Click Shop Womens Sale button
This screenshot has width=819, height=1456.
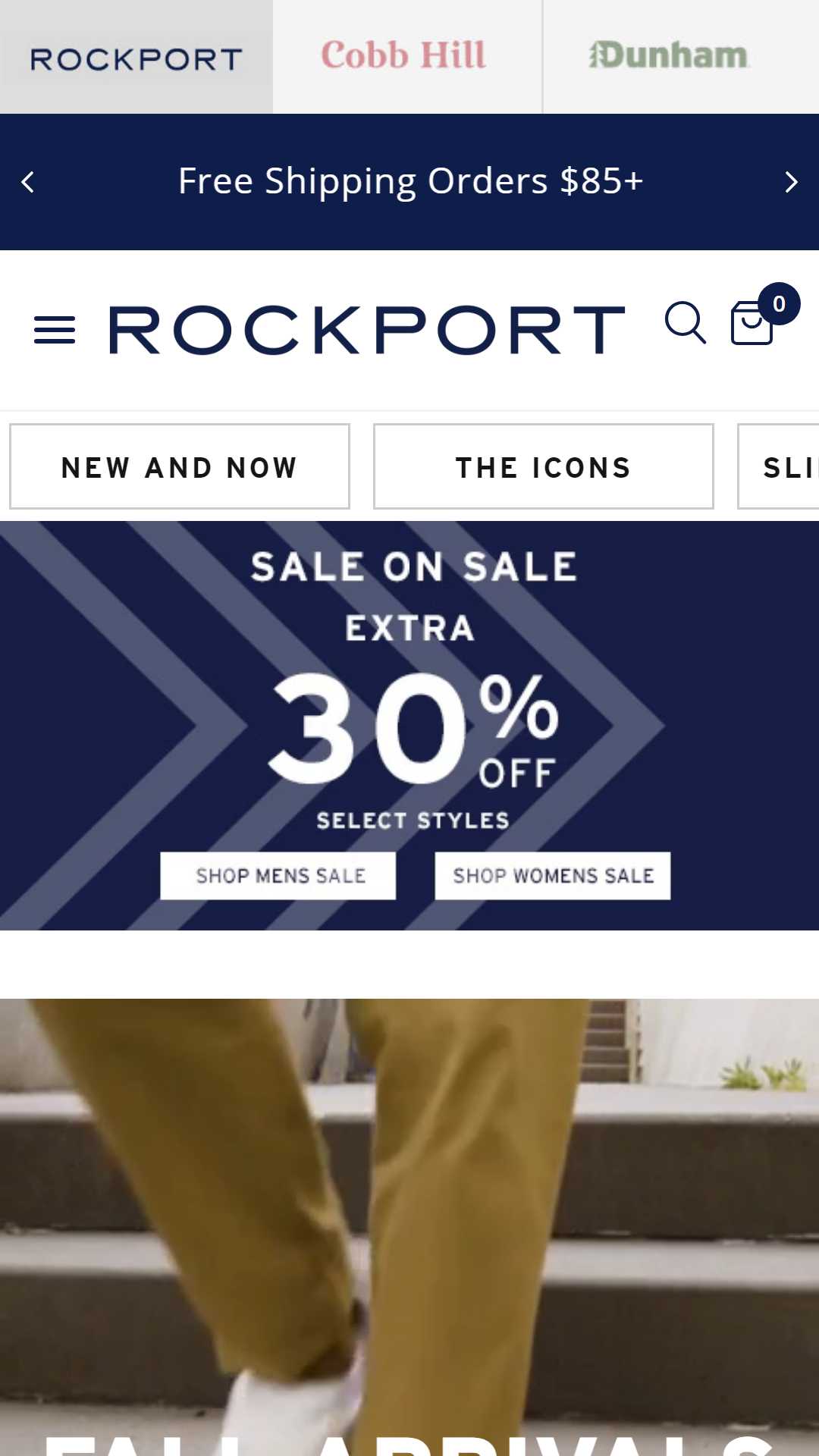(553, 876)
